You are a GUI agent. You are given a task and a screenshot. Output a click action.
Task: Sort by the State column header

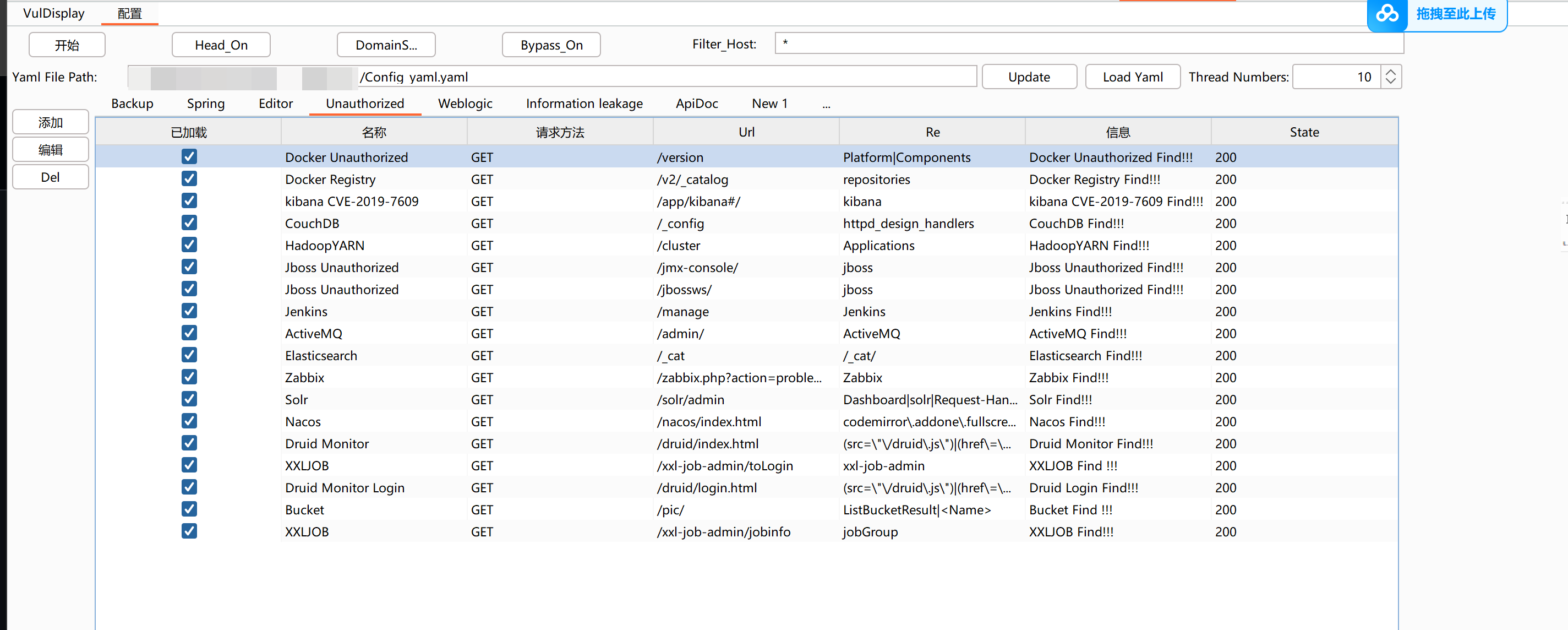pos(1304,132)
